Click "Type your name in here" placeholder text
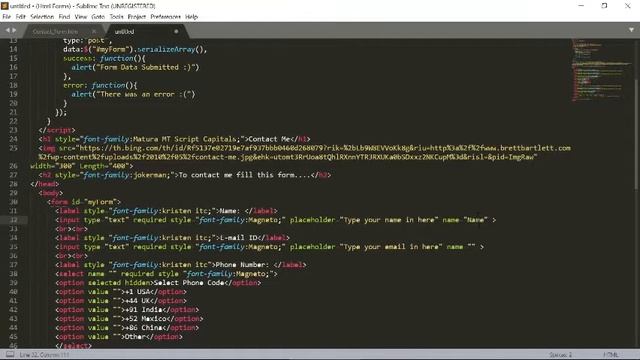 [x=389, y=220]
